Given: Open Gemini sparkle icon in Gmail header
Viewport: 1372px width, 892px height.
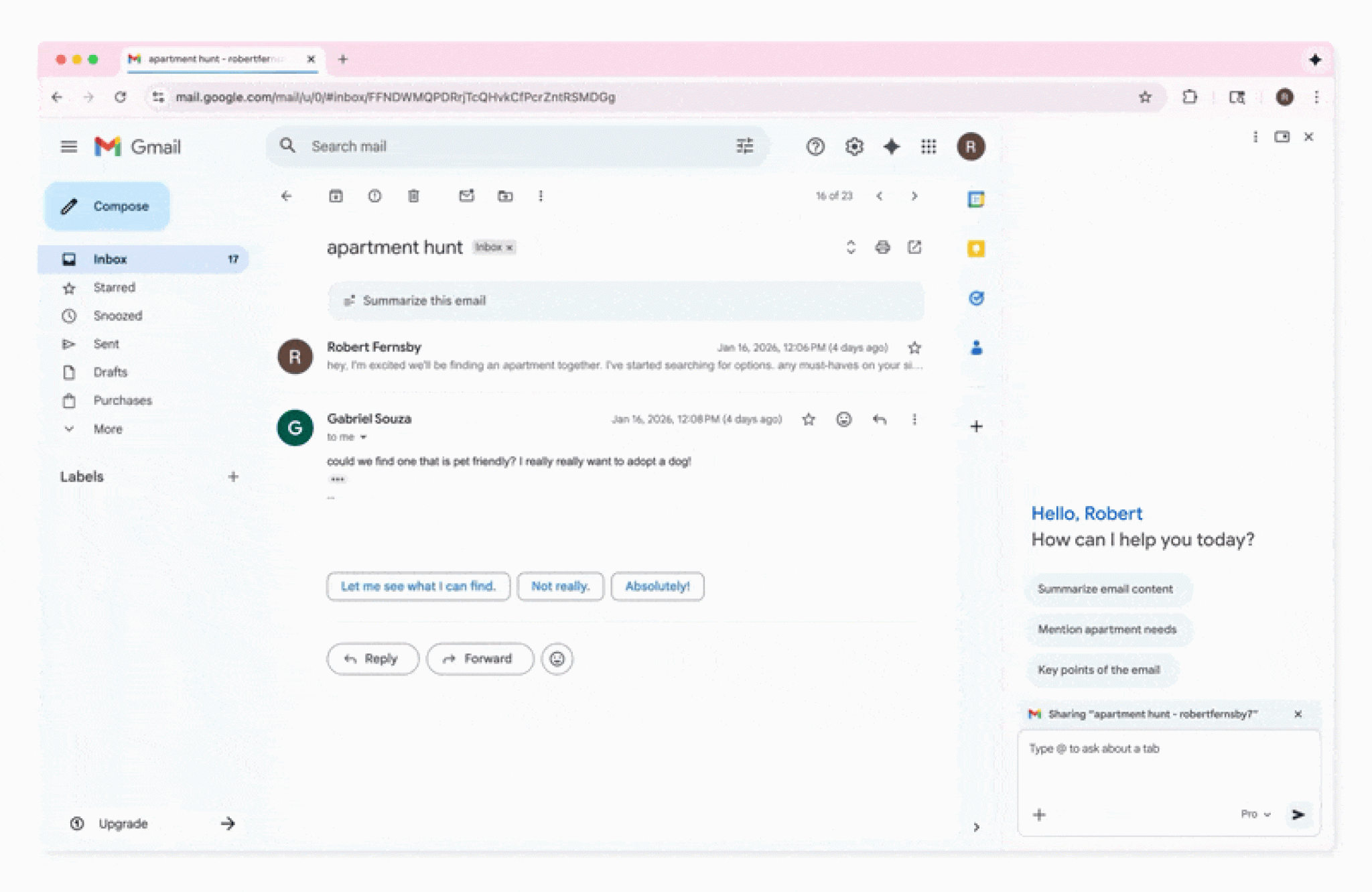Looking at the screenshot, I should (891, 146).
